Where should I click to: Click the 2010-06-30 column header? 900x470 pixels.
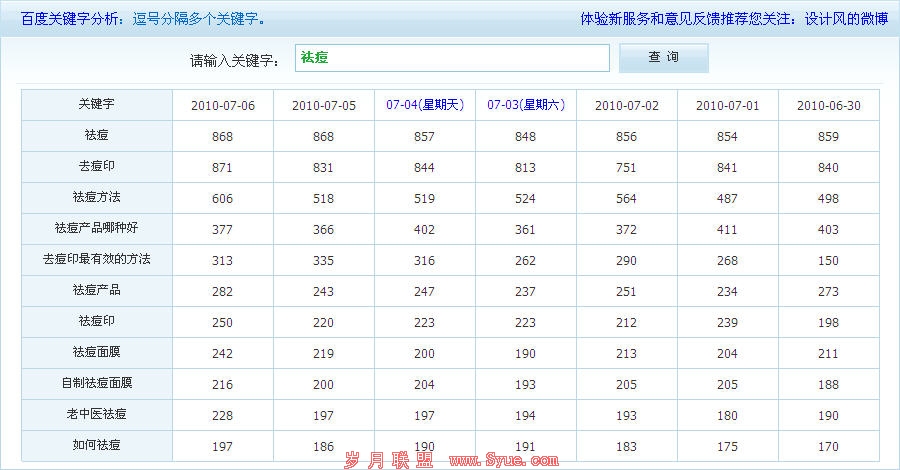[829, 105]
